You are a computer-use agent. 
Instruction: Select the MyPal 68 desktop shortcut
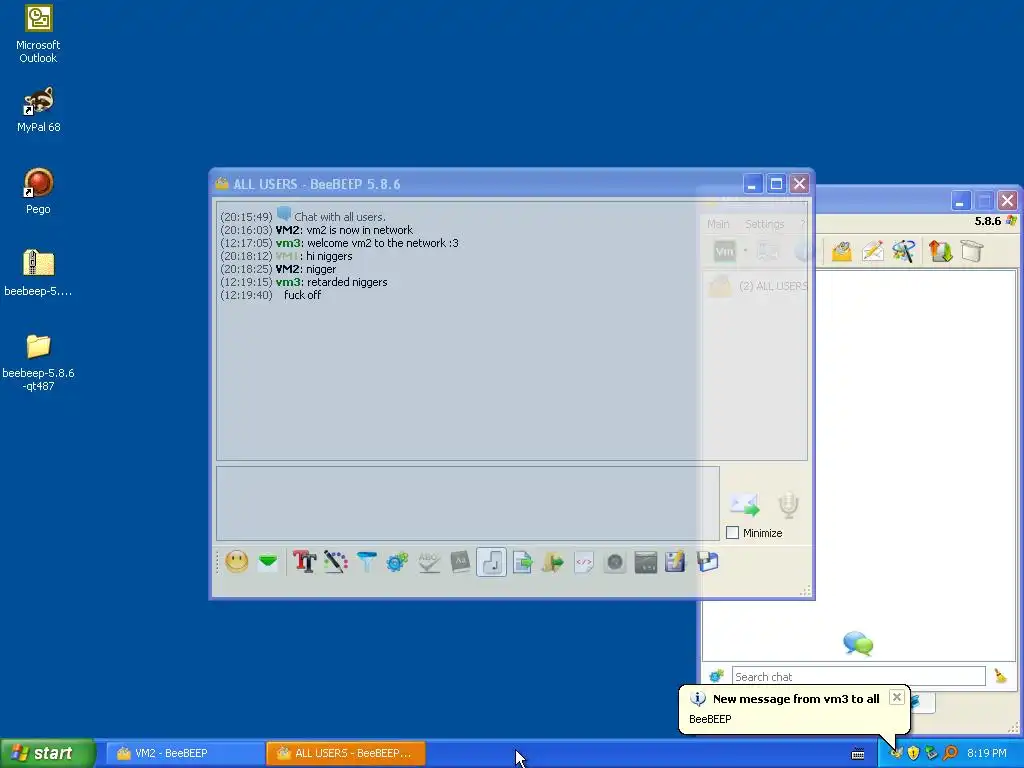(39, 109)
